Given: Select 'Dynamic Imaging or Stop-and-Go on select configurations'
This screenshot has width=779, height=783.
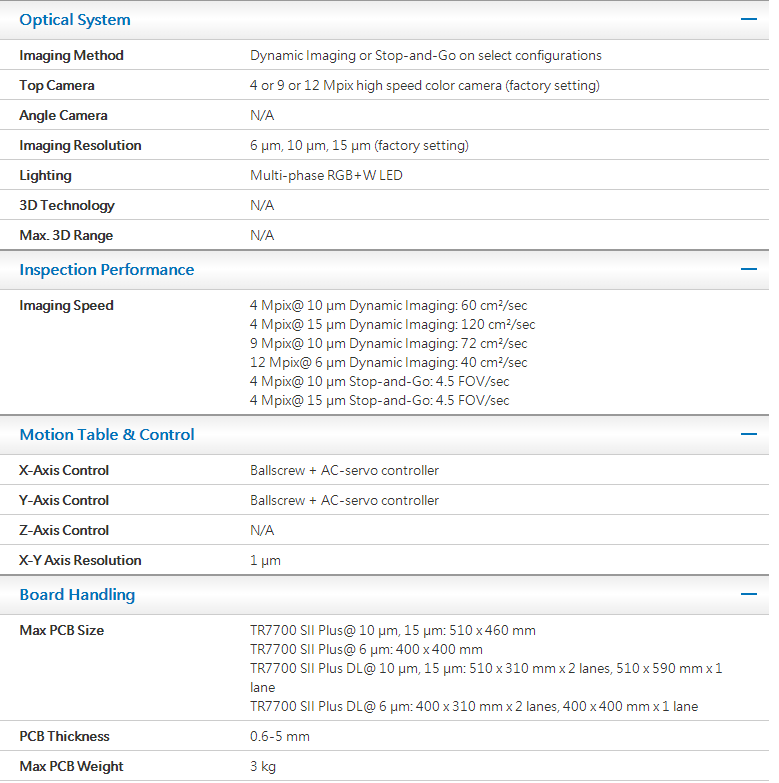Looking at the screenshot, I should 426,55.
